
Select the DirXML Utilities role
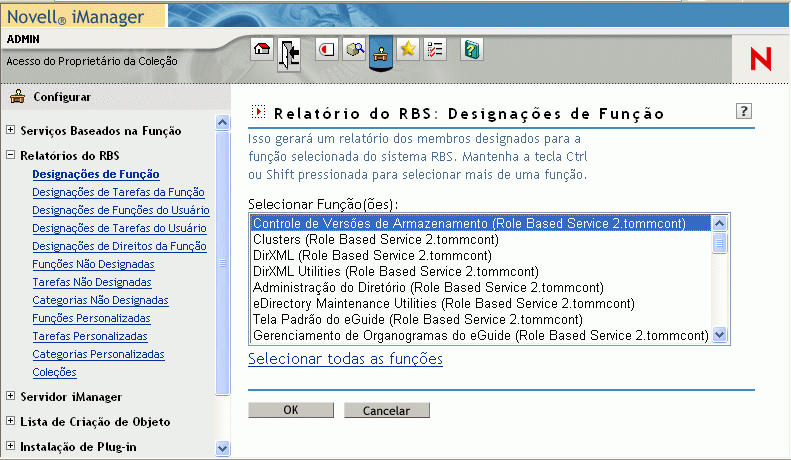(481, 271)
